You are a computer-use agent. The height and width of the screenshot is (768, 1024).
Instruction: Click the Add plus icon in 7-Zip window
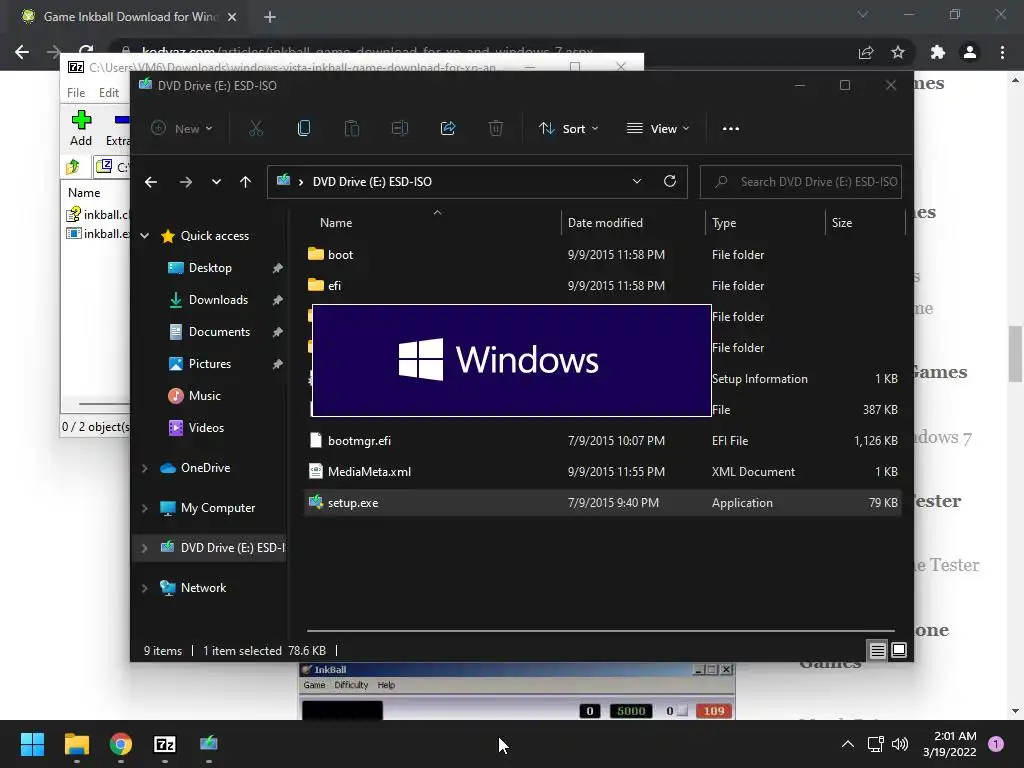click(x=81, y=120)
